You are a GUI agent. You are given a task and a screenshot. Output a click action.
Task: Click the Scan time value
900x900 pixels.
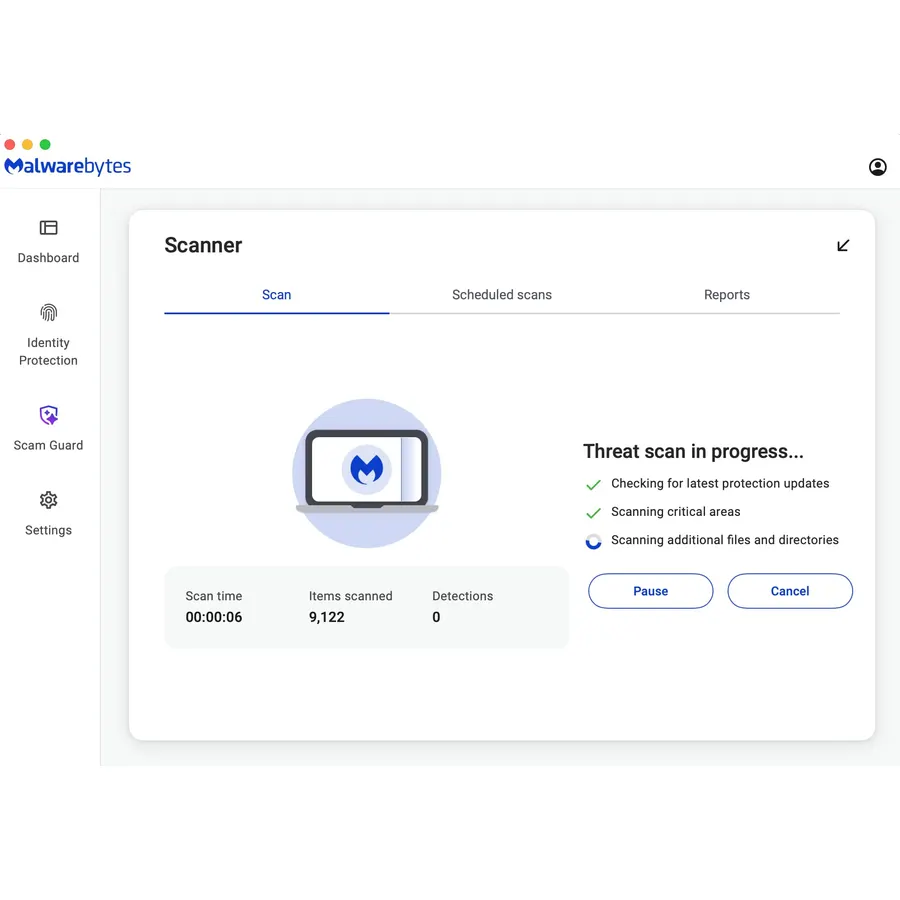coord(214,617)
